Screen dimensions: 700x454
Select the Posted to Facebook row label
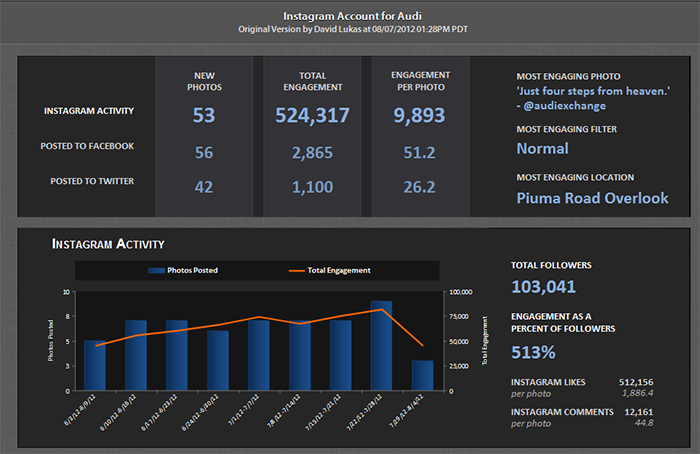click(87, 146)
